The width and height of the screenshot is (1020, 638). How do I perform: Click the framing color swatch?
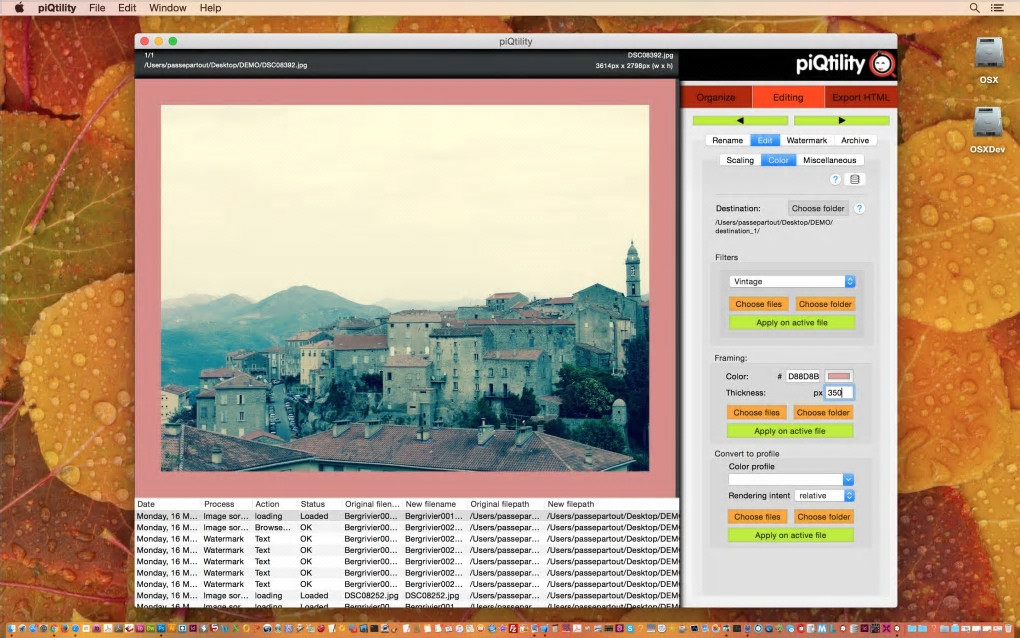(x=838, y=376)
